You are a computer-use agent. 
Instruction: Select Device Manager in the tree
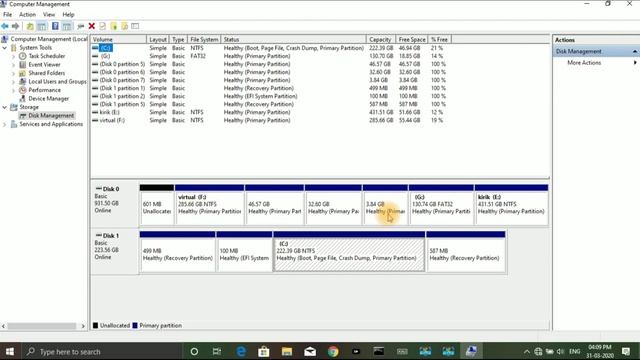point(49,98)
